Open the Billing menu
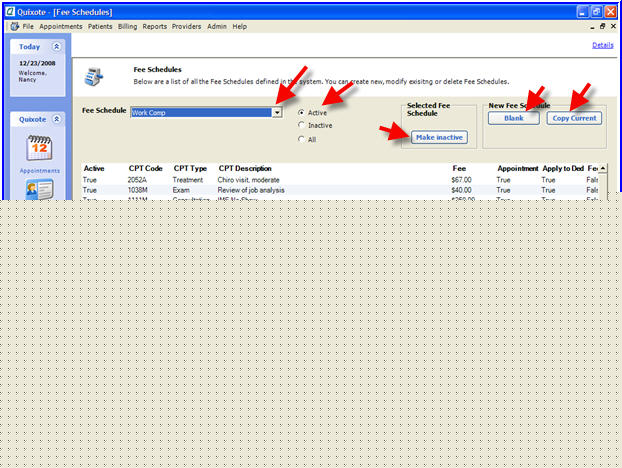This screenshot has height=468, width=622. (x=127, y=27)
